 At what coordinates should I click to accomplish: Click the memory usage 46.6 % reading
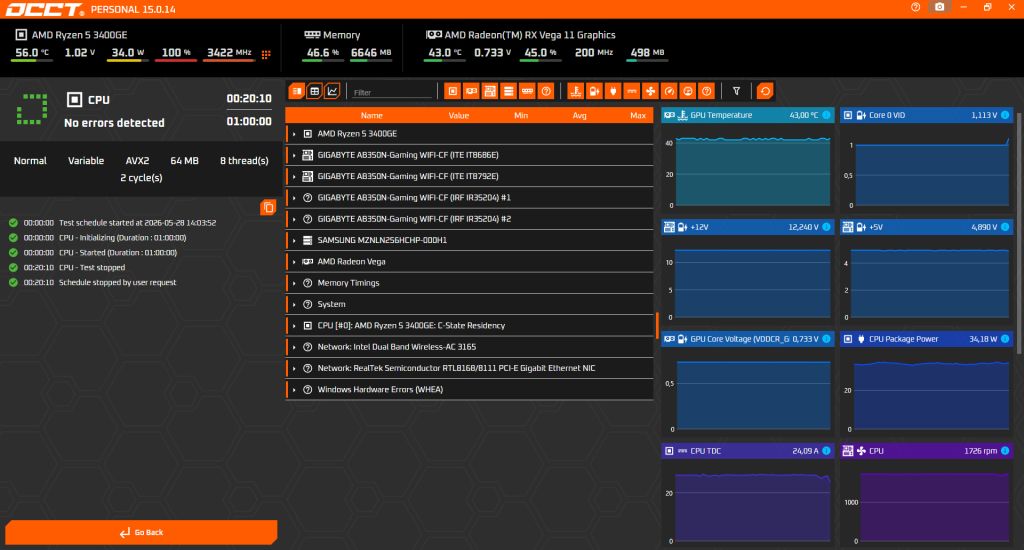tap(323, 53)
